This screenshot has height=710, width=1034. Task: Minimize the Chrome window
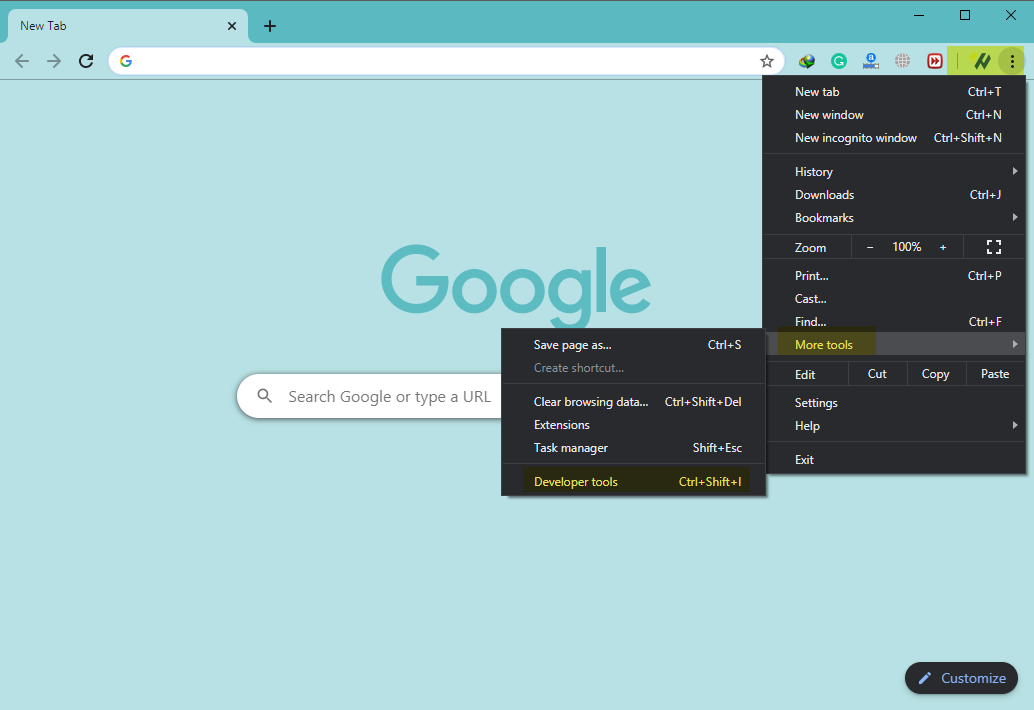[x=919, y=15]
